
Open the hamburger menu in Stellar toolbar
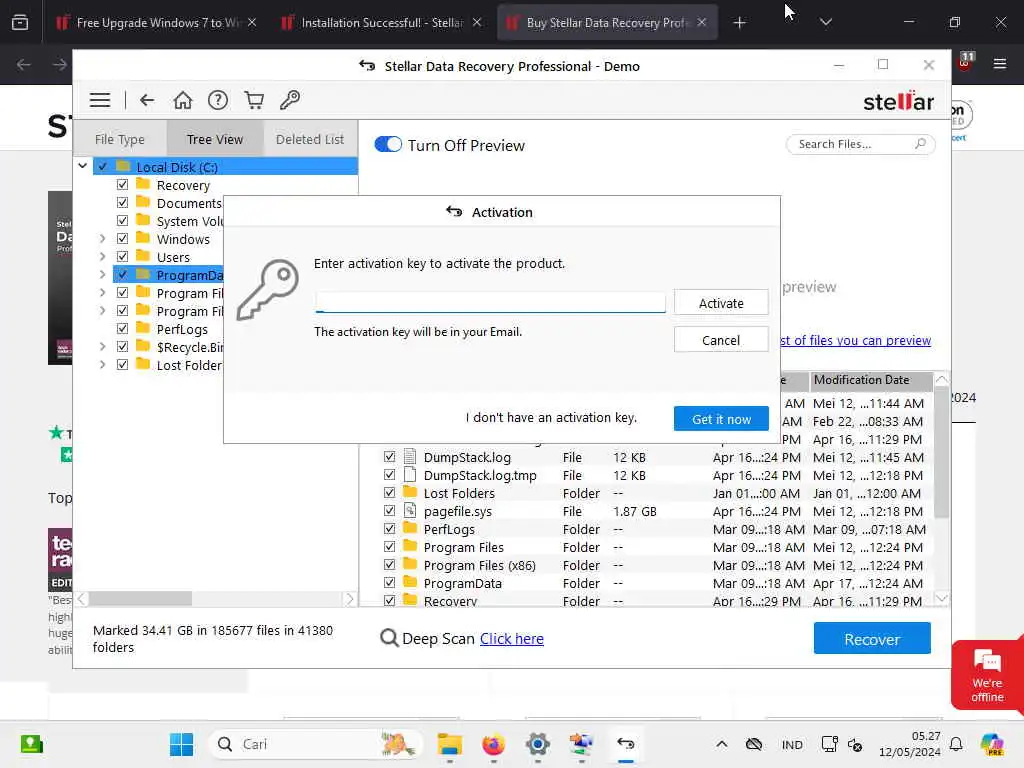100,100
